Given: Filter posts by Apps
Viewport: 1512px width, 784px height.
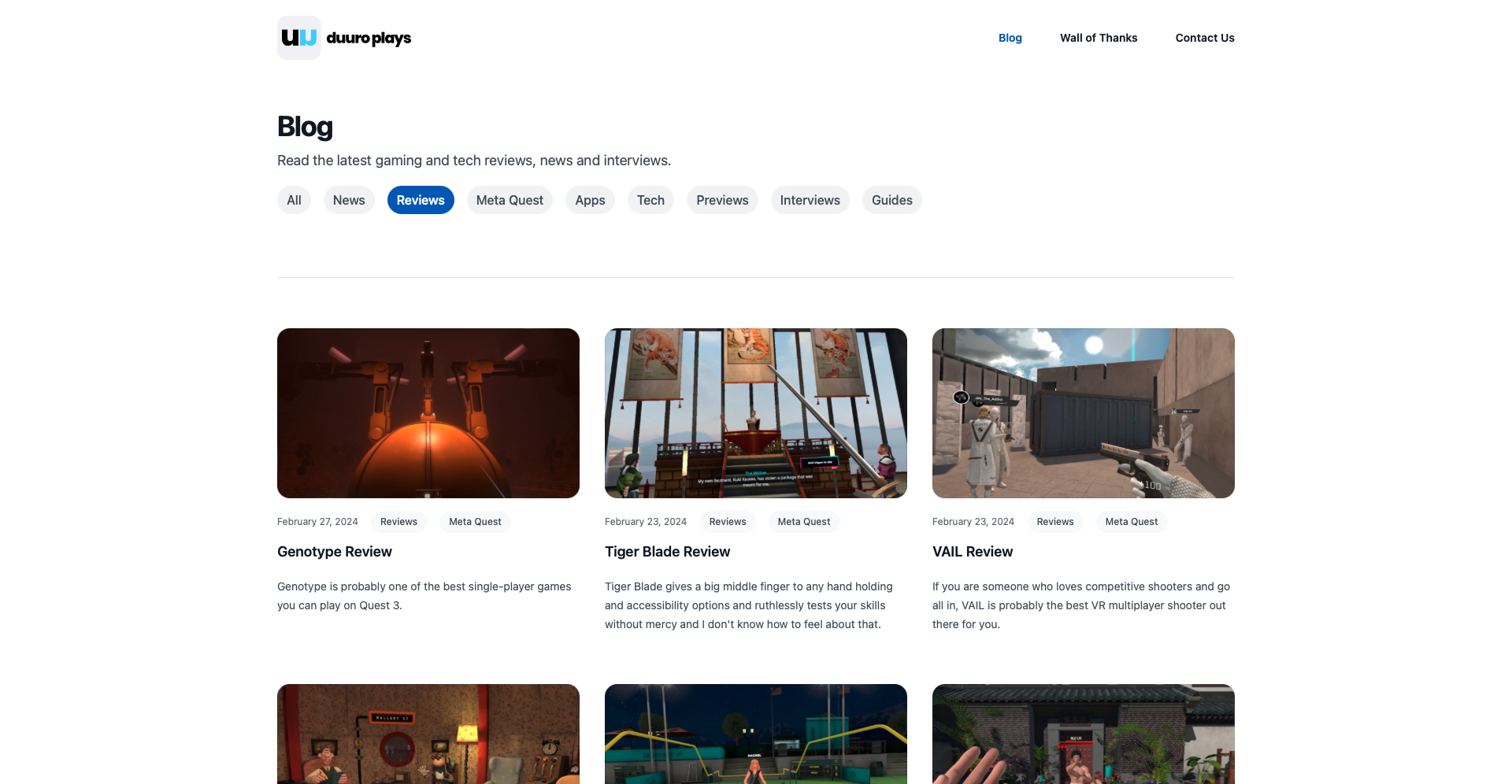Looking at the screenshot, I should point(590,200).
